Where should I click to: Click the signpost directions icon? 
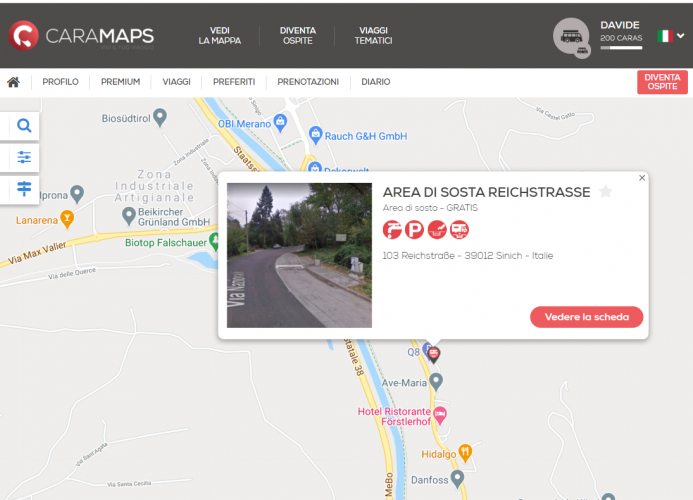24,189
